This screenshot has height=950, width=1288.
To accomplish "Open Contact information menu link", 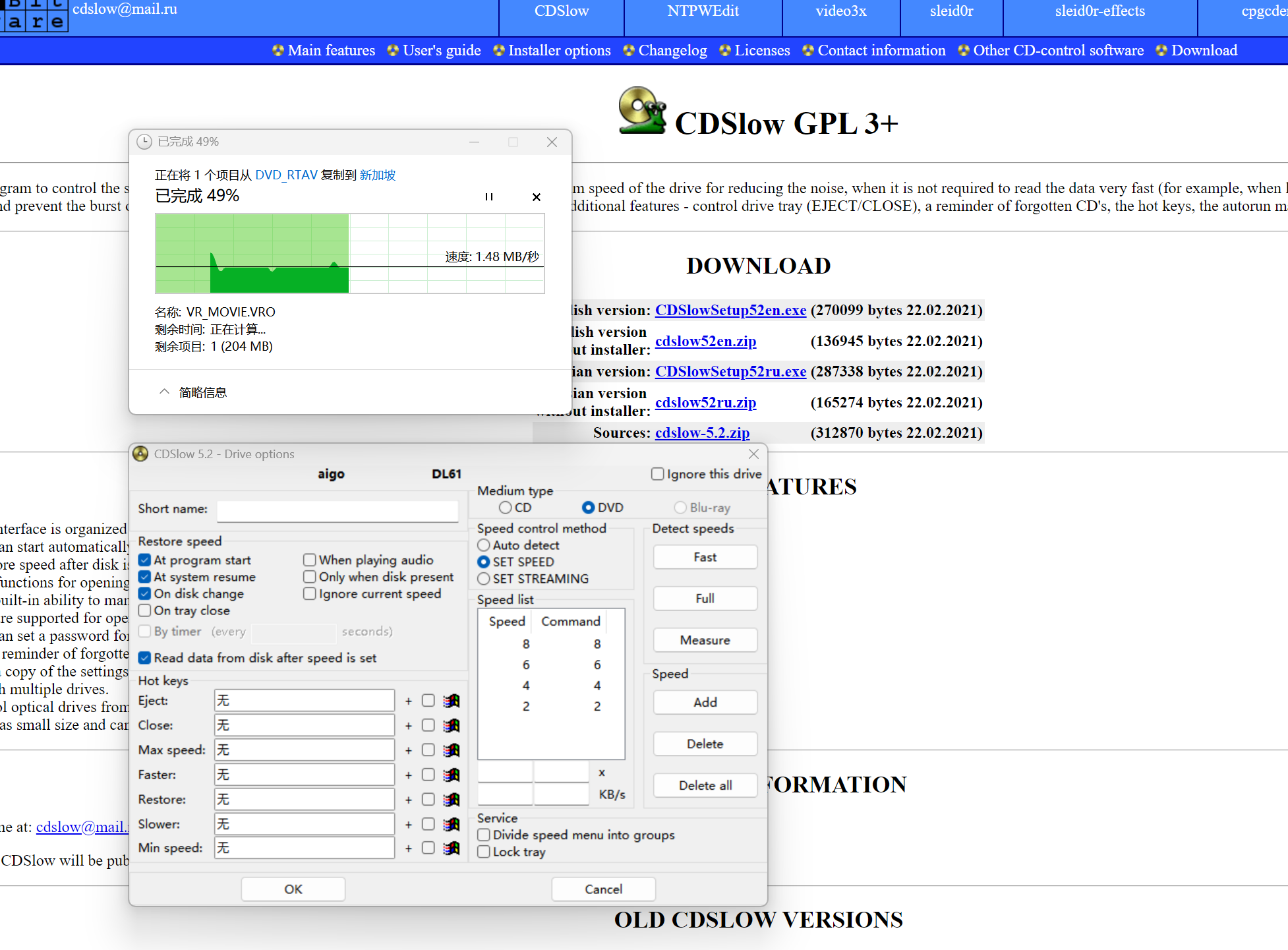I will [881, 50].
